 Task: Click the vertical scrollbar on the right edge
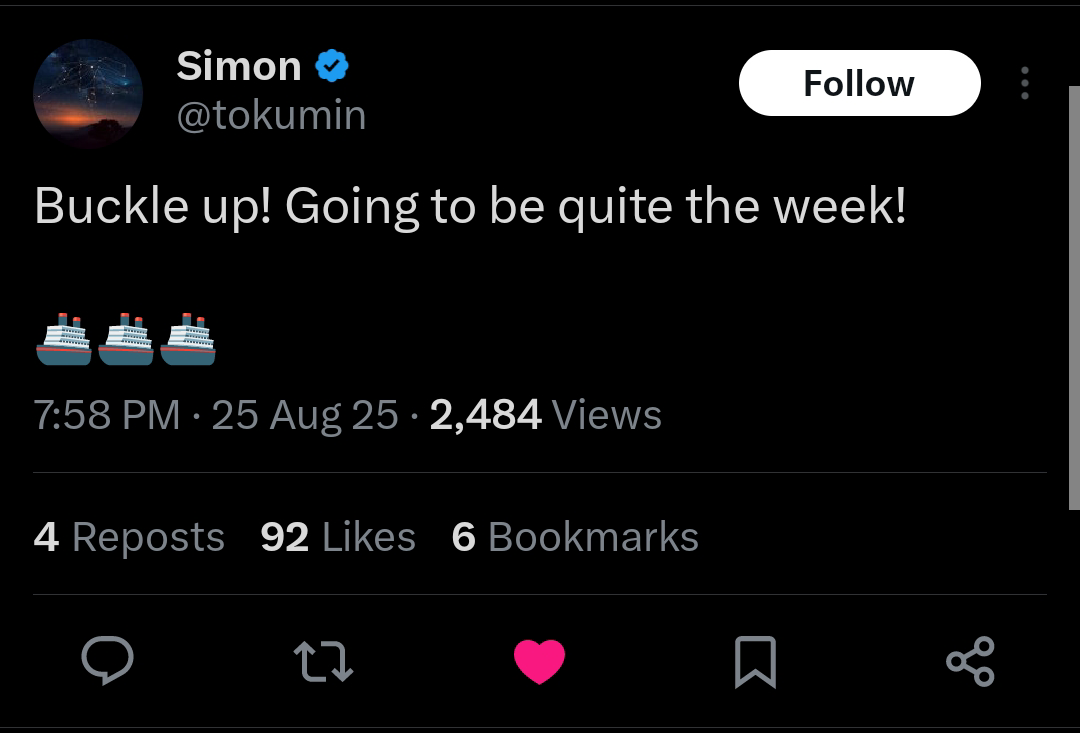1074,300
